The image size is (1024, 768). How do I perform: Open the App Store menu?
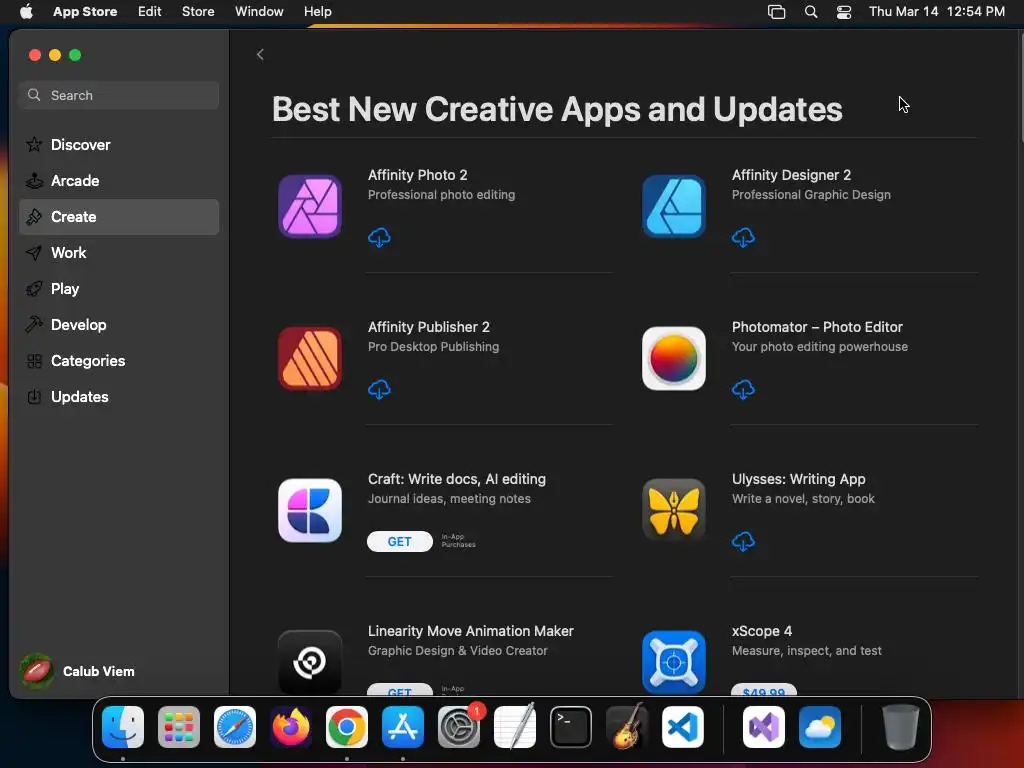click(85, 11)
